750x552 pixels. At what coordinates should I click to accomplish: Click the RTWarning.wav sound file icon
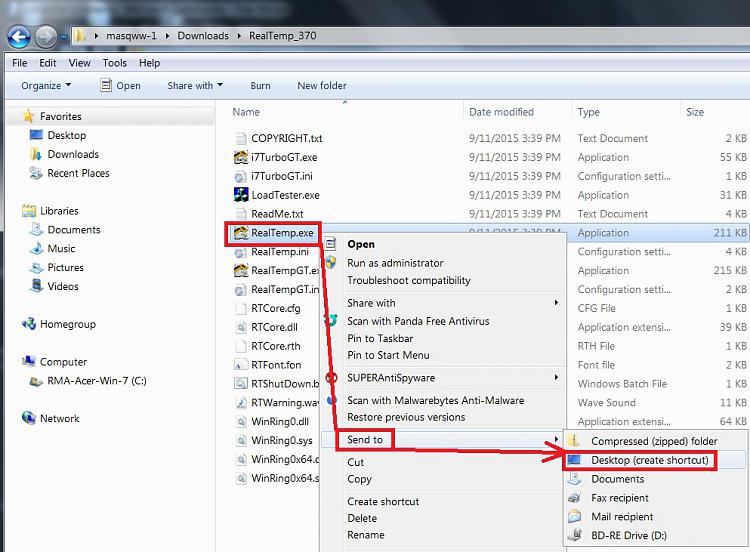(x=241, y=403)
